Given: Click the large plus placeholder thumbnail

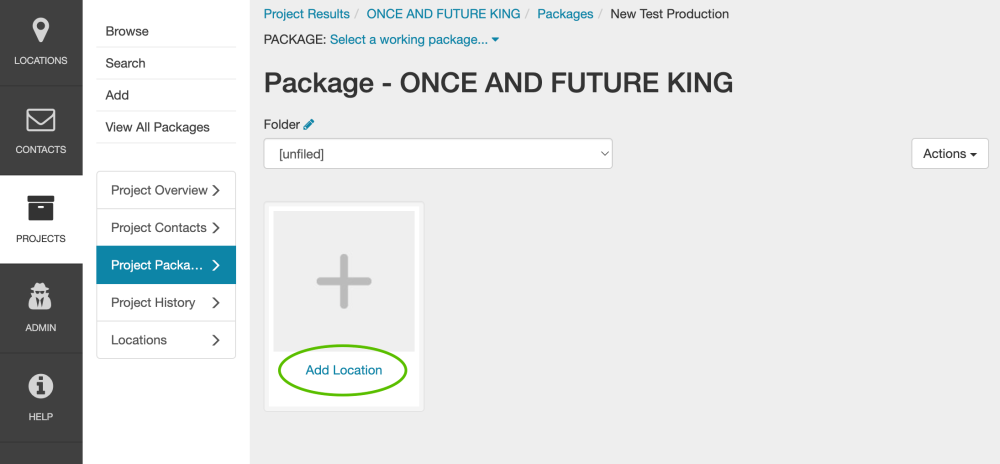Looking at the screenshot, I should point(344,281).
